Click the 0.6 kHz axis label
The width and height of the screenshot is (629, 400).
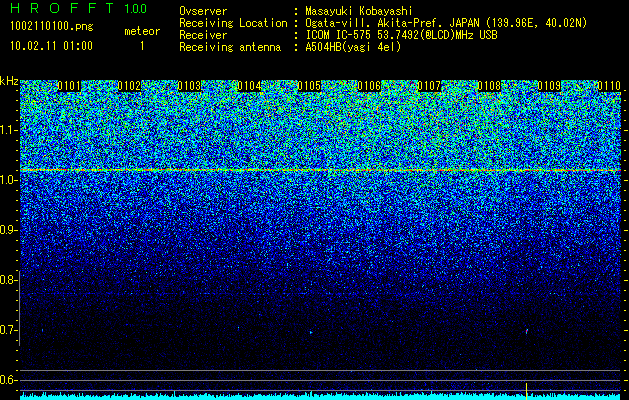(7, 380)
